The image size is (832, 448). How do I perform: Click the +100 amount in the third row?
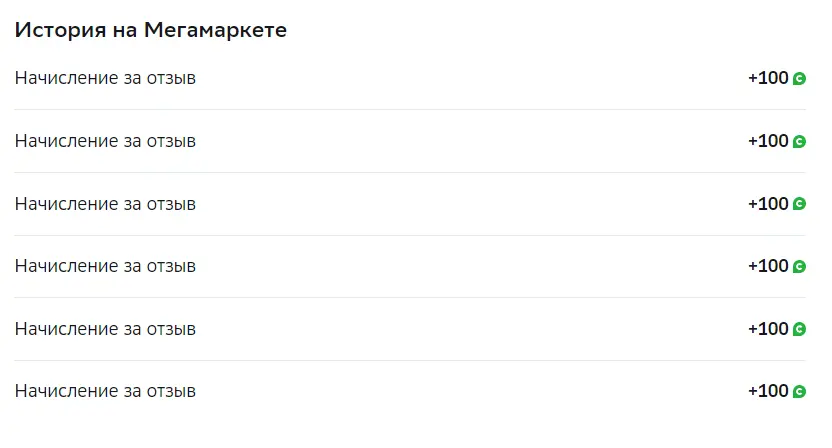pyautogui.click(x=768, y=204)
